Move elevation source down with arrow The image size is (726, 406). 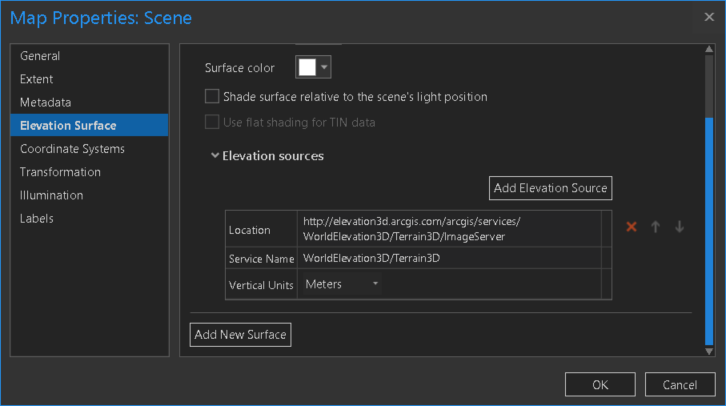pyautogui.click(x=680, y=227)
